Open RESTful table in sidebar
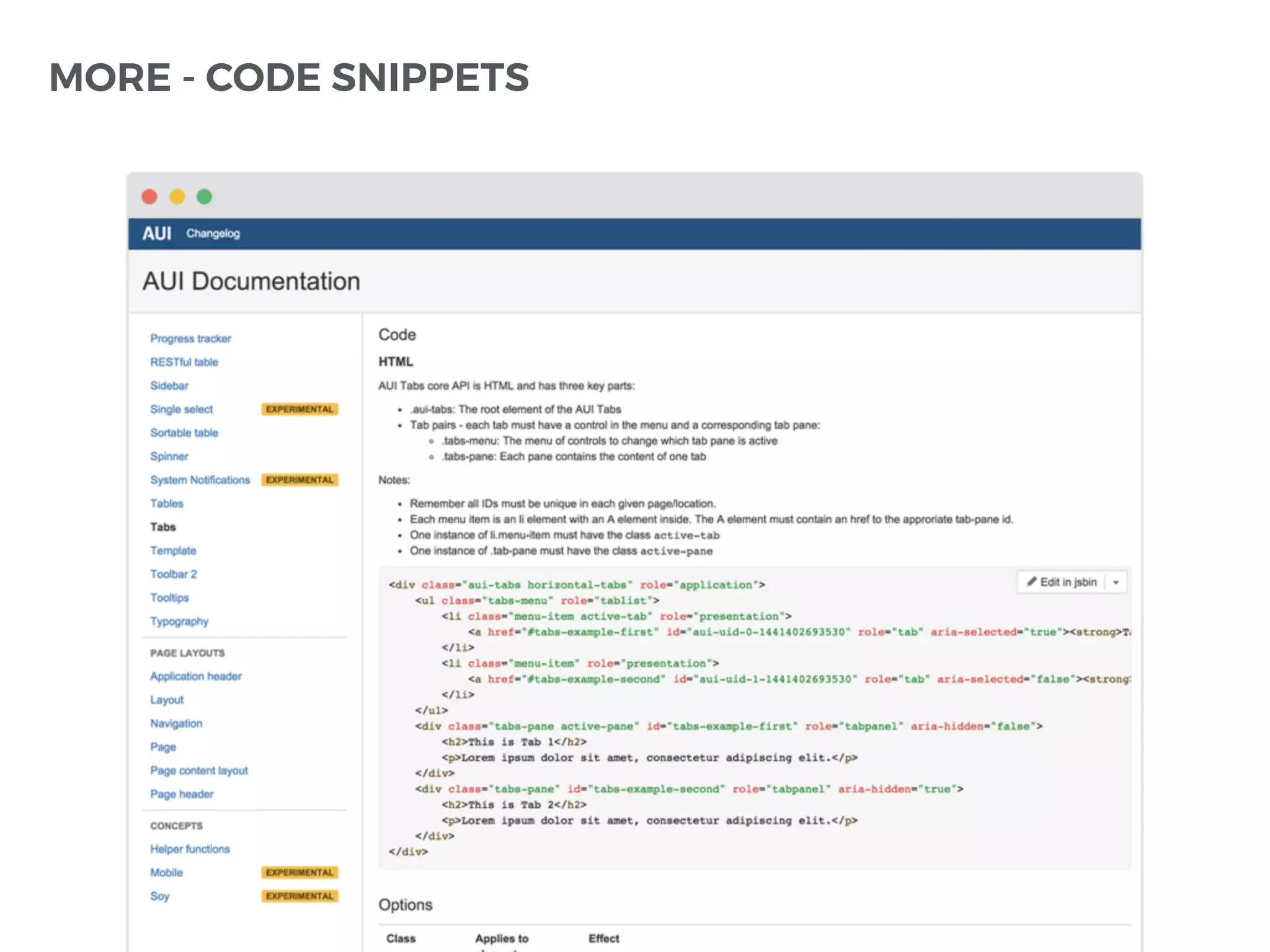Viewport: 1270px width, 952px height. pyautogui.click(x=184, y=362)
